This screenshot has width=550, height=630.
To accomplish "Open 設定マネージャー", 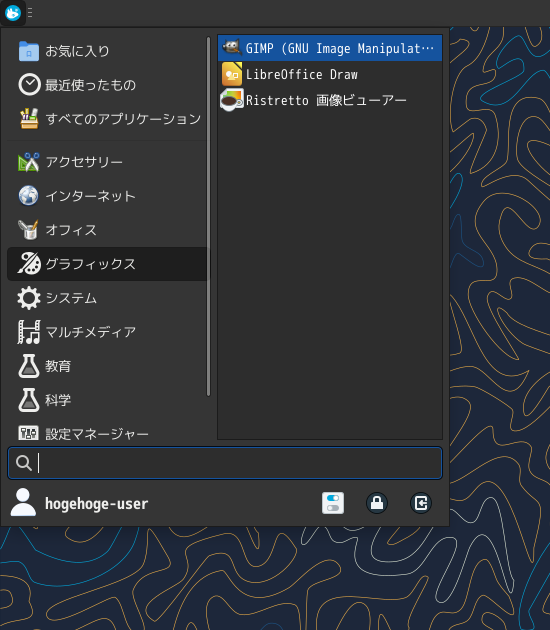I will tap(107, 434).
